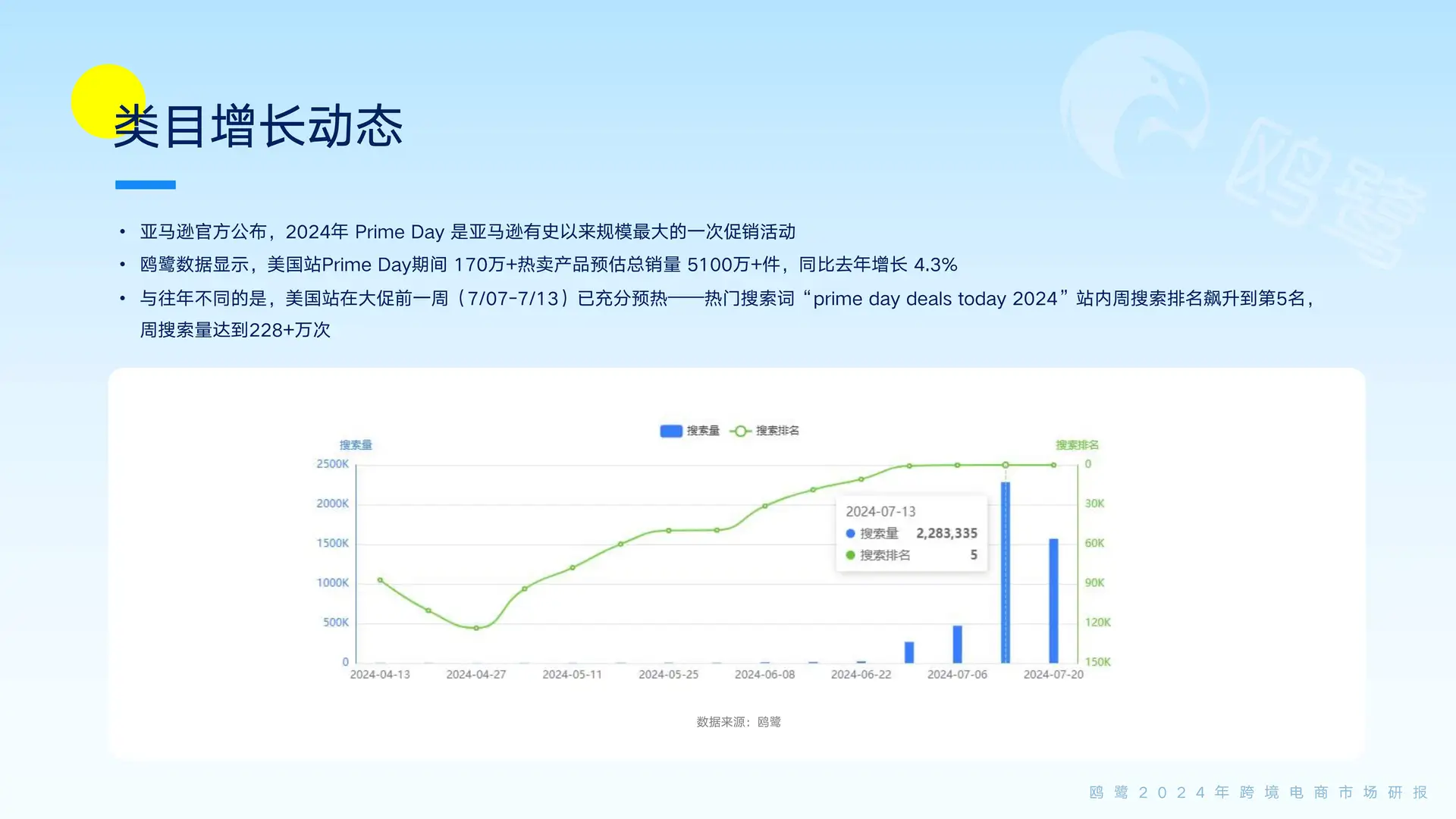Toggle the 搜索排名 legend line marker
Image resolution: width=1456 pixels, height=819 pixels.
click(x=740, y=431)
